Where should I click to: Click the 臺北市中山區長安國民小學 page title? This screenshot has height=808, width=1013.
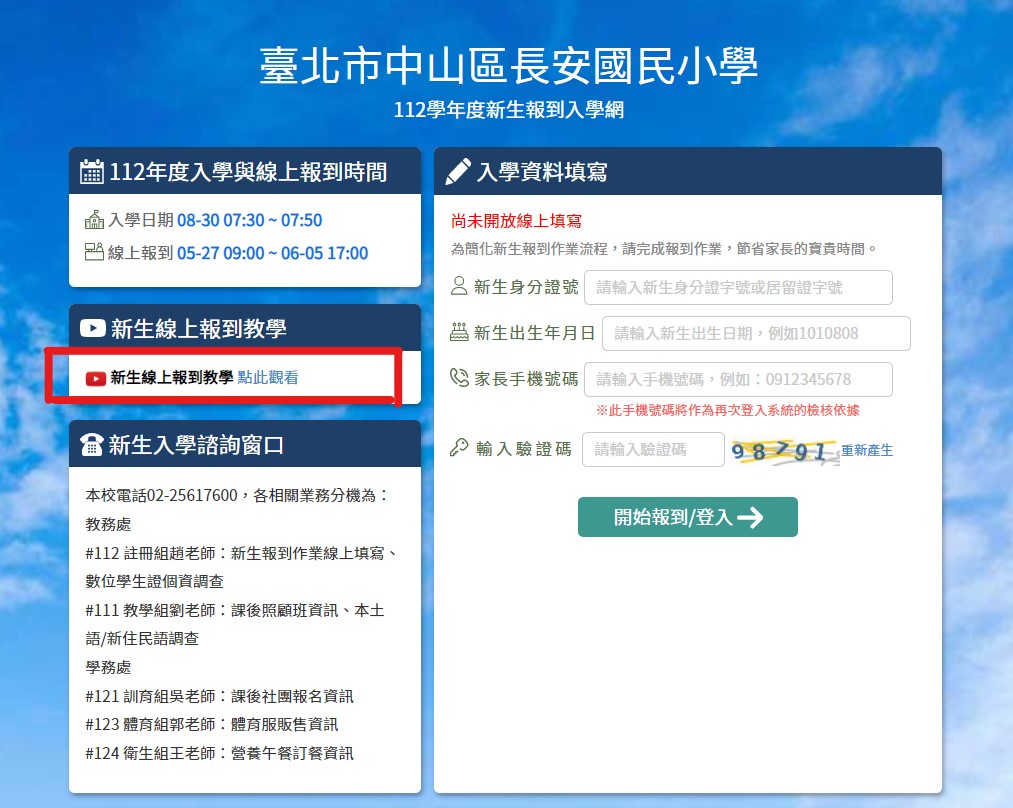(x=508, y=66)
